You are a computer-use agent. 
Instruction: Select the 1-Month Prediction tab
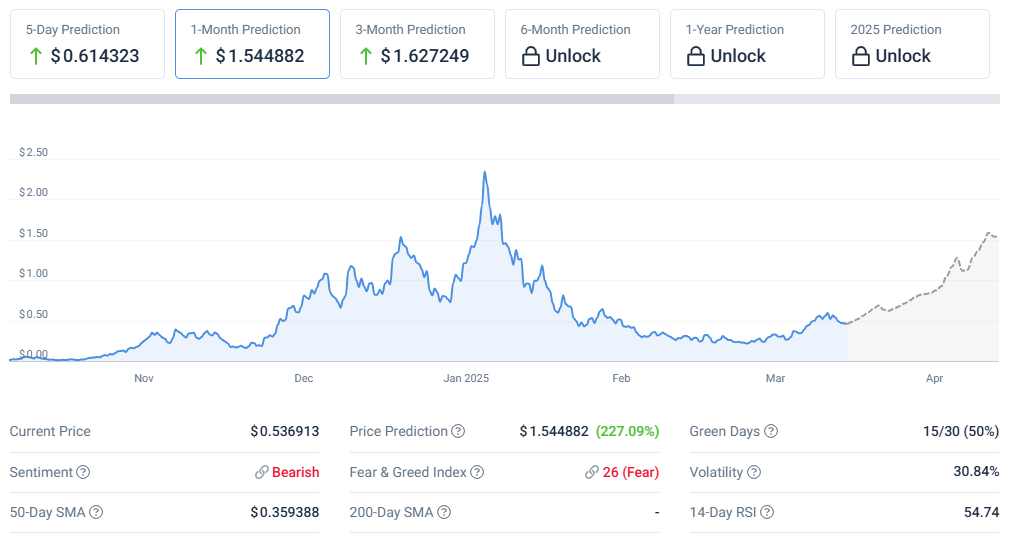[x=252, y=44]
